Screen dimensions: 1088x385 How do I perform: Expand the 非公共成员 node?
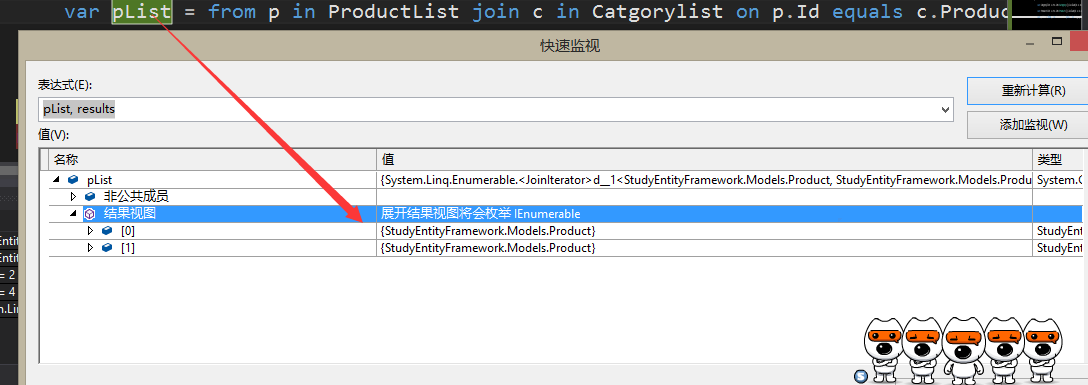[x=74, y=197]
